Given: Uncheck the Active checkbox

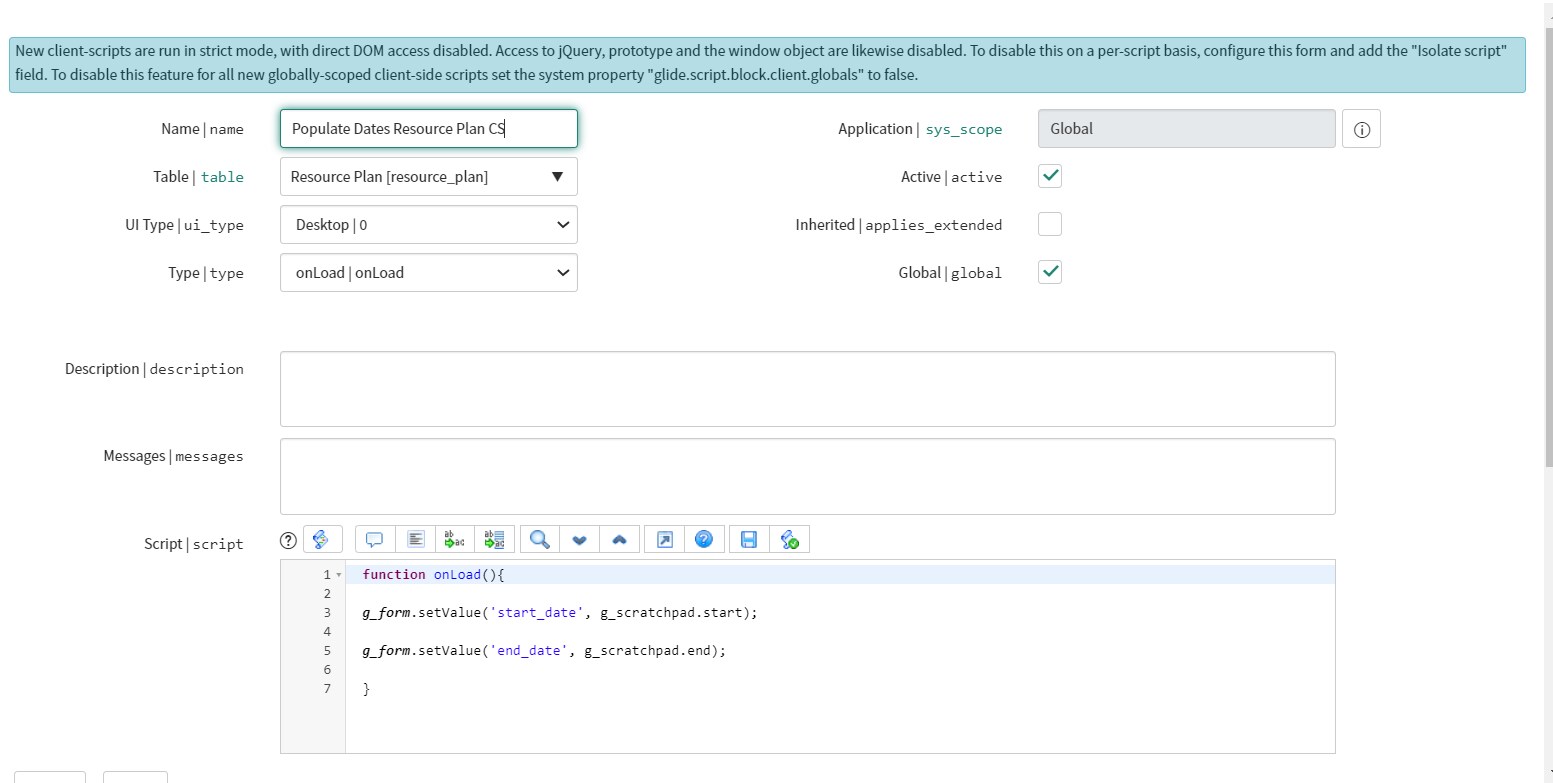Looking at the screenshot, I should 1049,177.
